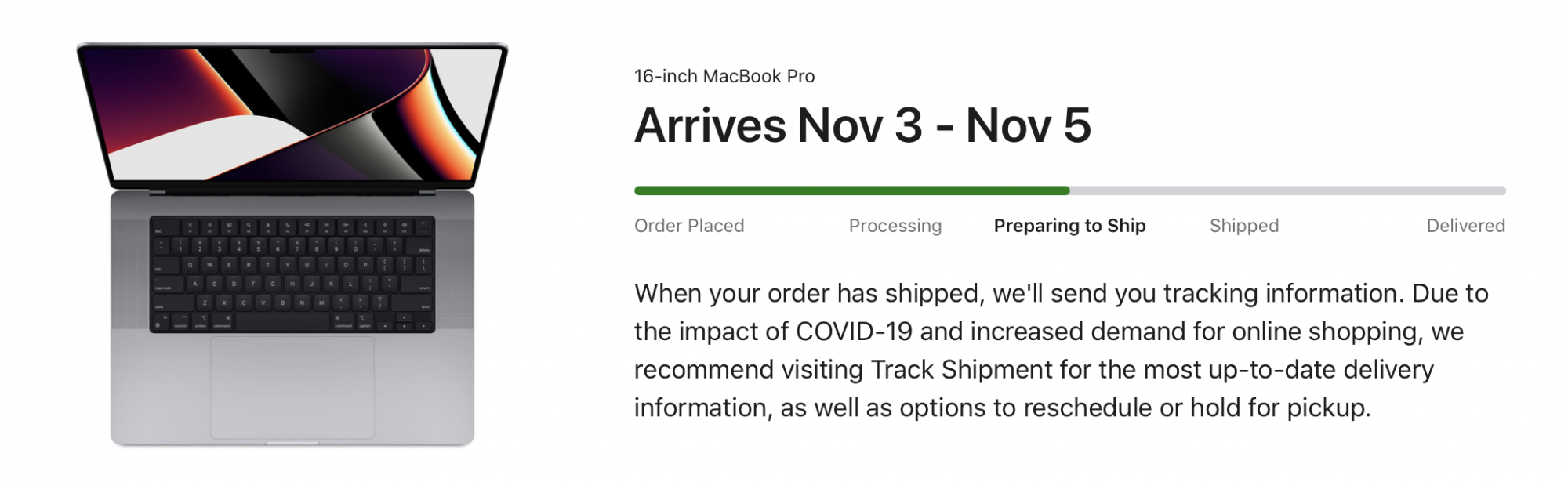Click the MacBook keyboard in the image

[292, 274]
